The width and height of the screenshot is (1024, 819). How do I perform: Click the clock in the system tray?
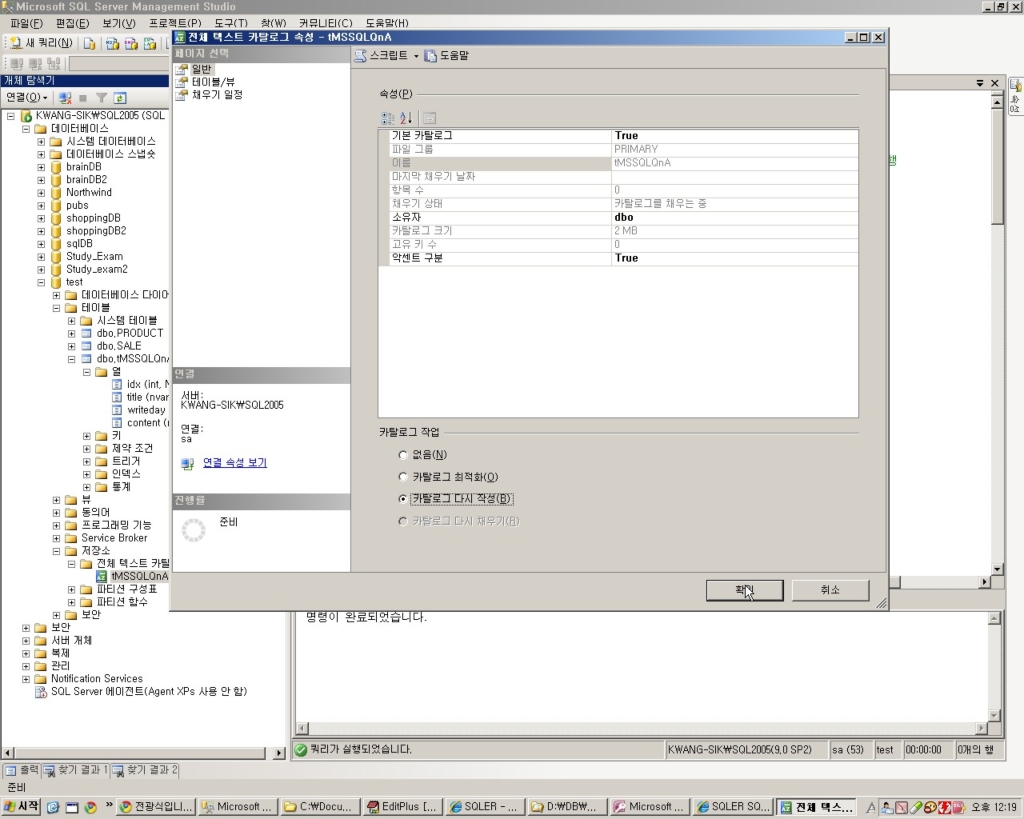click(x=993, y=807)
